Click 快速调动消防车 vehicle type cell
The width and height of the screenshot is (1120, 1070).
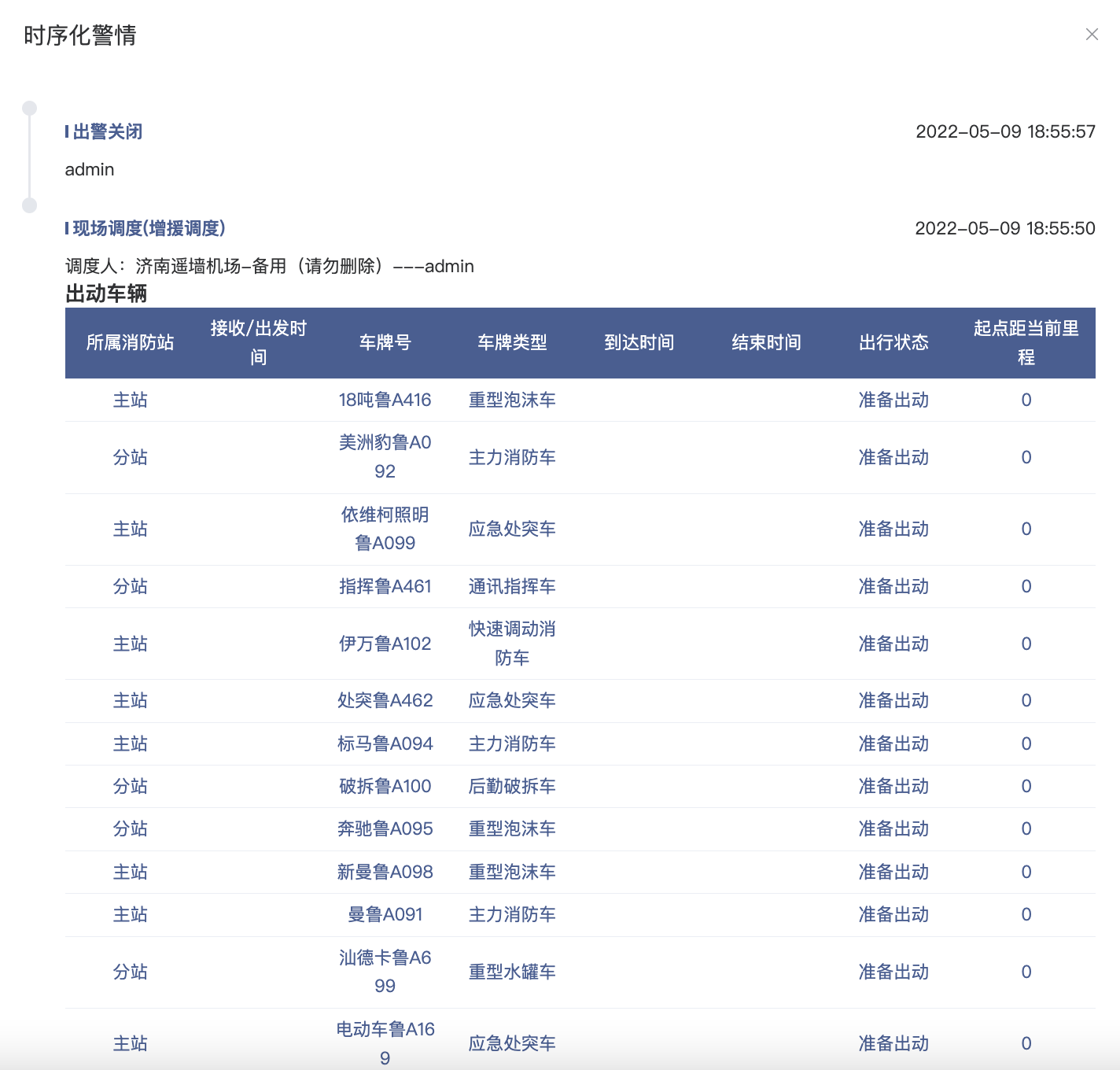coord(512,644)
